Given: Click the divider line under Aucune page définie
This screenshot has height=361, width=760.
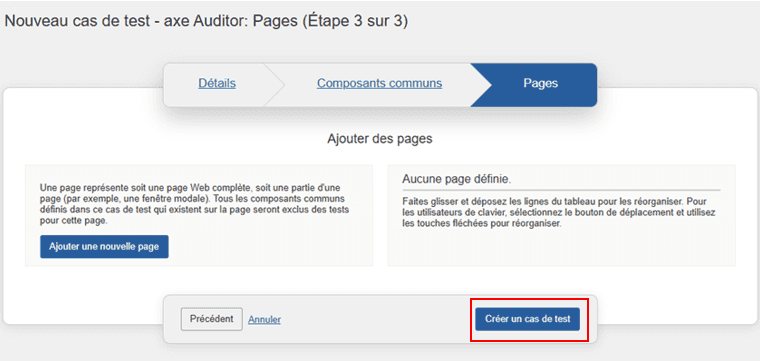Looking at the screenshot, I should point(561,190).
